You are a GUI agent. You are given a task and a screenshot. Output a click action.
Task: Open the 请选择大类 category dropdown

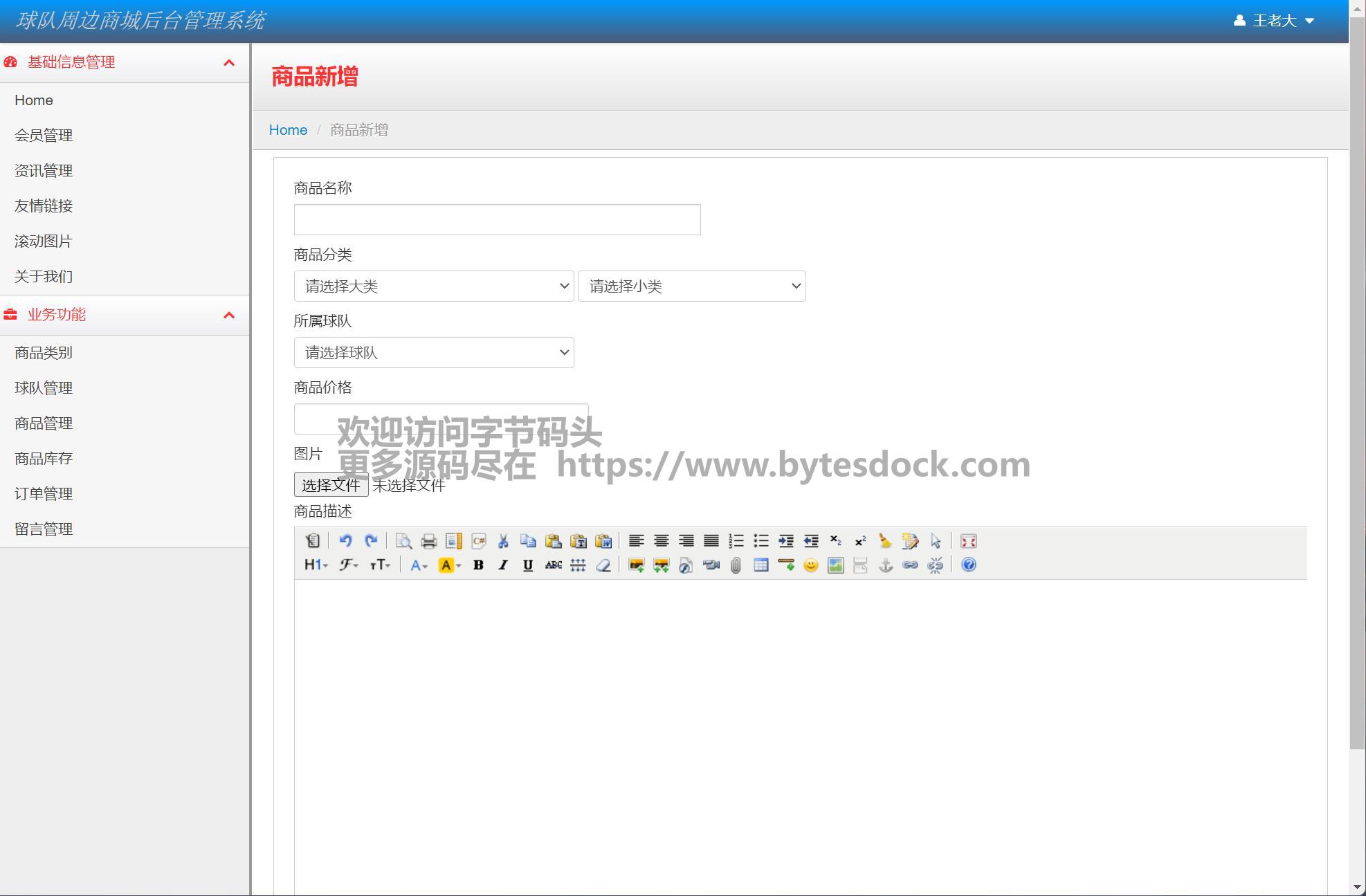(434, 286)
